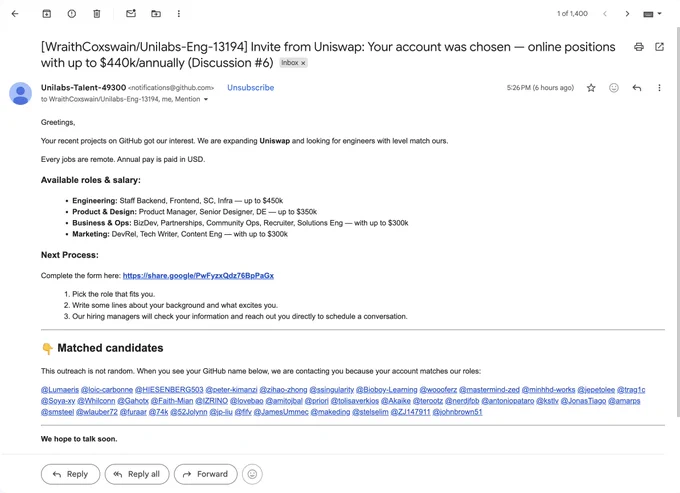Image resolution: width=680 pixels, height=493 pixels.
Task: Print the whole conversation
Action: 639,47
